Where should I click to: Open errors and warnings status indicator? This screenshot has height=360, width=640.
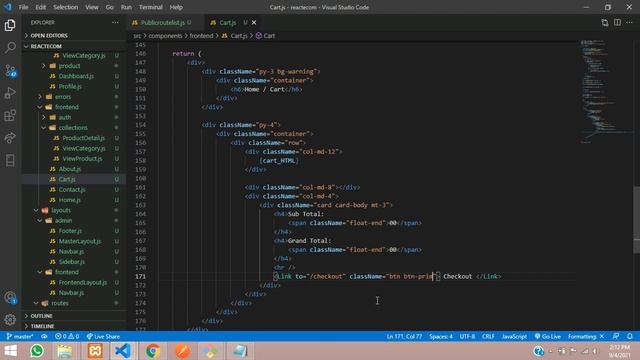67,336
